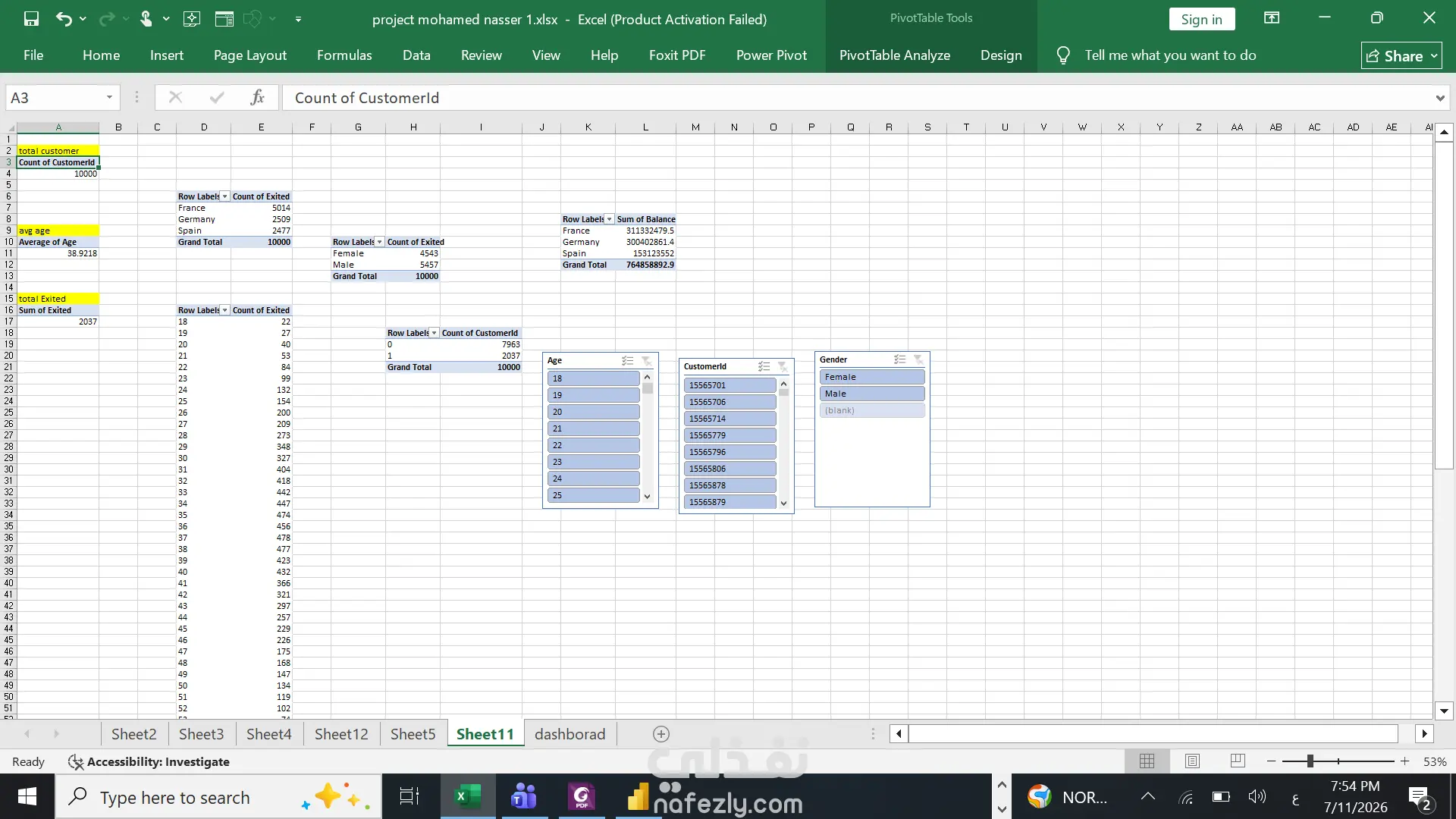Select age 25 in Age slicer

593,495
